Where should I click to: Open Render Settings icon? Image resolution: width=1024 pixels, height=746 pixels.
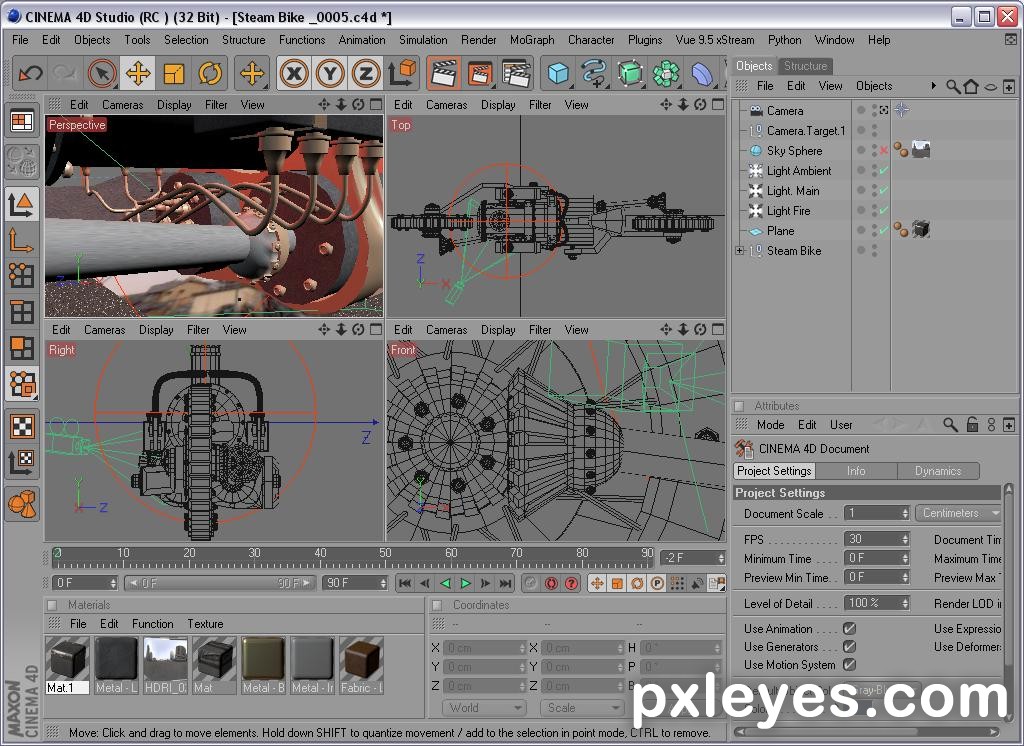point(517,73)
